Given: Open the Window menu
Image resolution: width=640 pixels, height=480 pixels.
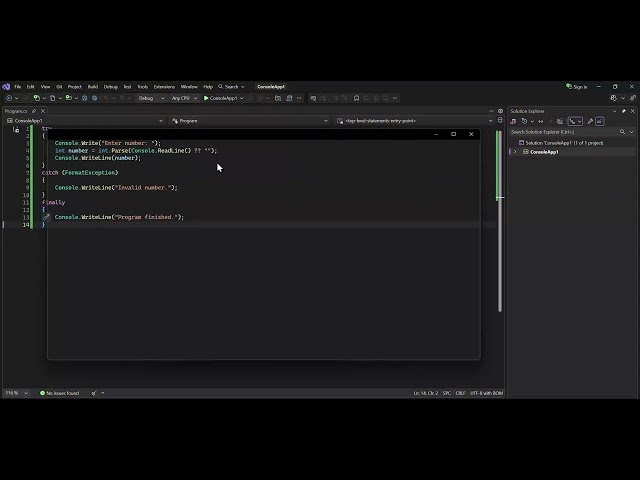Looking at the screenshot, I should point(189,87).
